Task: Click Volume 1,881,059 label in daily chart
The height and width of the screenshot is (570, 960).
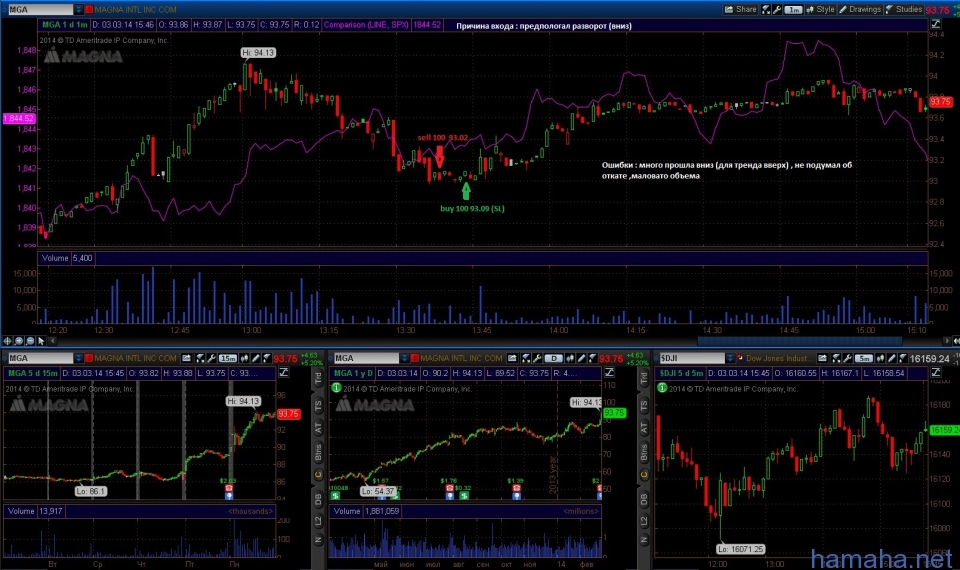Action: 366,511
